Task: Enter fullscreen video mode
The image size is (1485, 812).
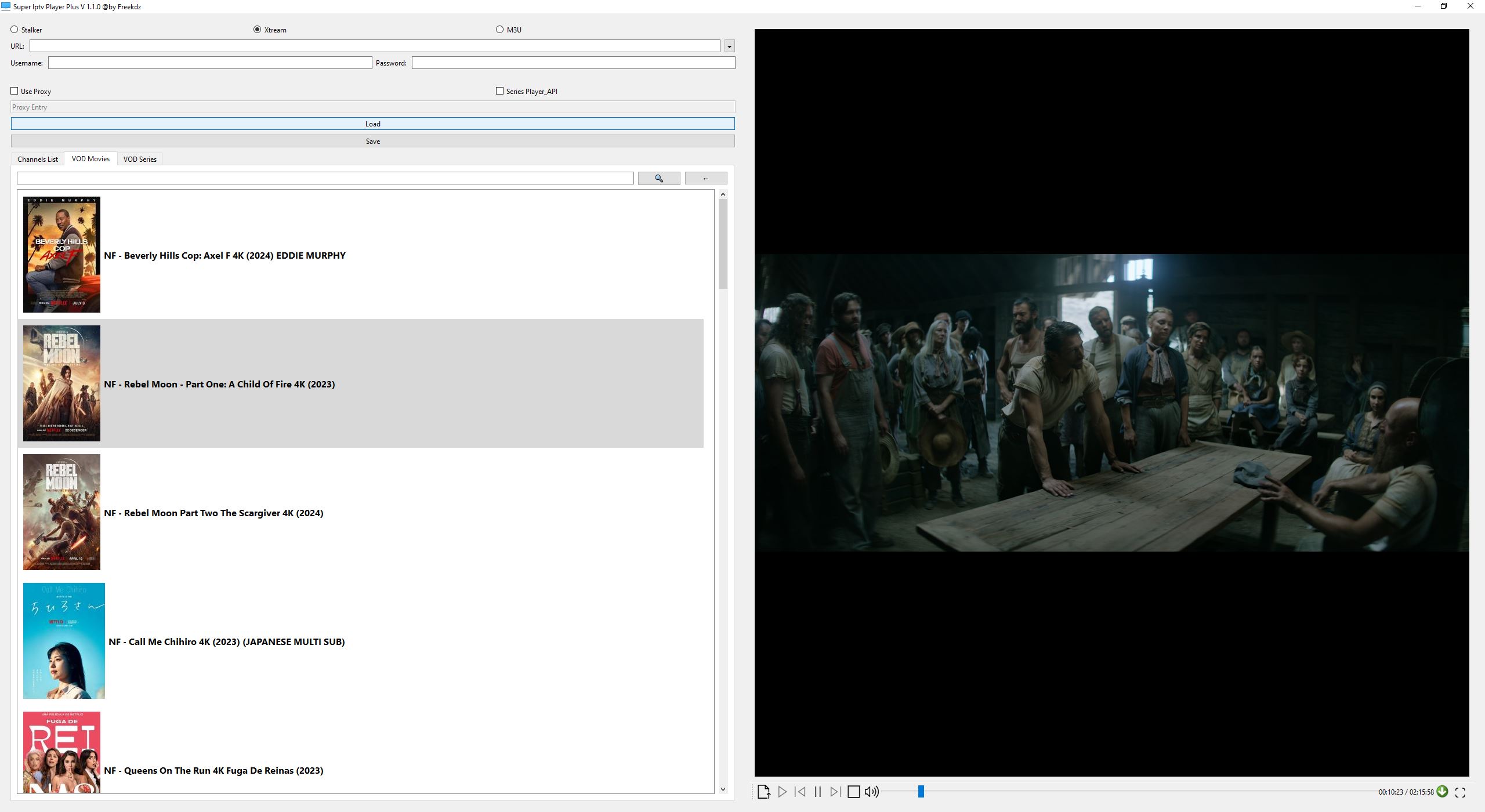Action: point(1461,792)
